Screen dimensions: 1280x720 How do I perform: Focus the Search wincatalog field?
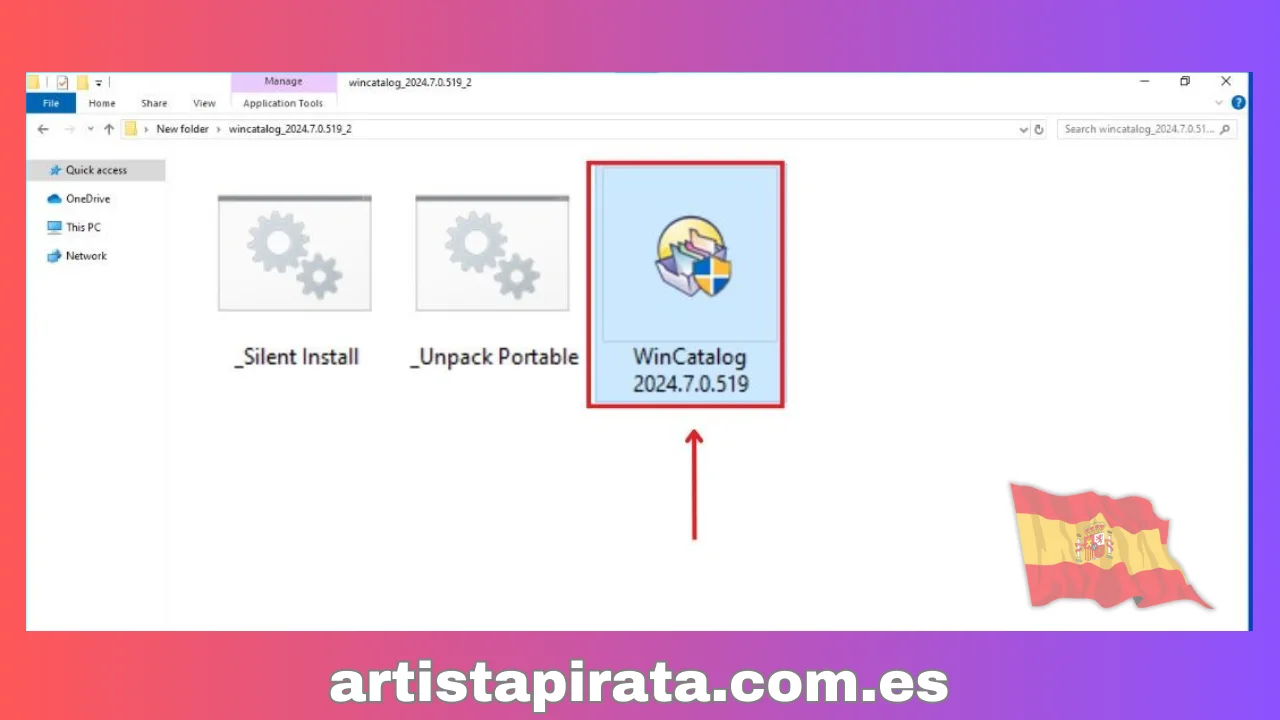[x=1147, y=129]
